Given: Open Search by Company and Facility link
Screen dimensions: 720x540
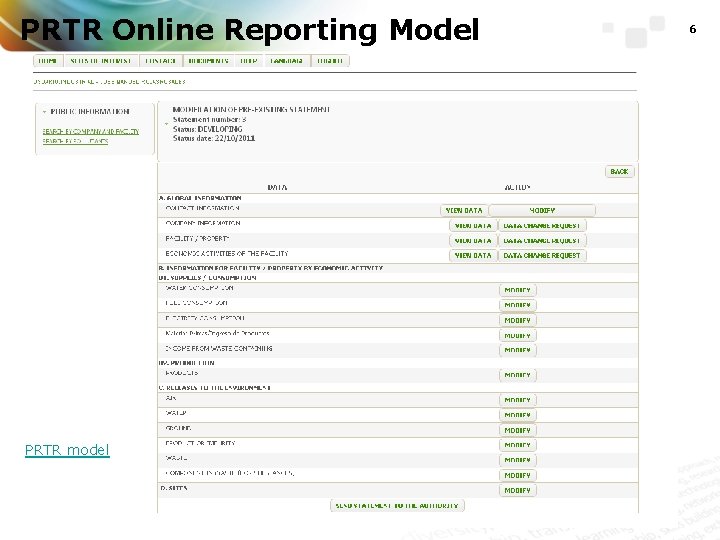Looking at the screenshot, I should [x=90, y=131].
